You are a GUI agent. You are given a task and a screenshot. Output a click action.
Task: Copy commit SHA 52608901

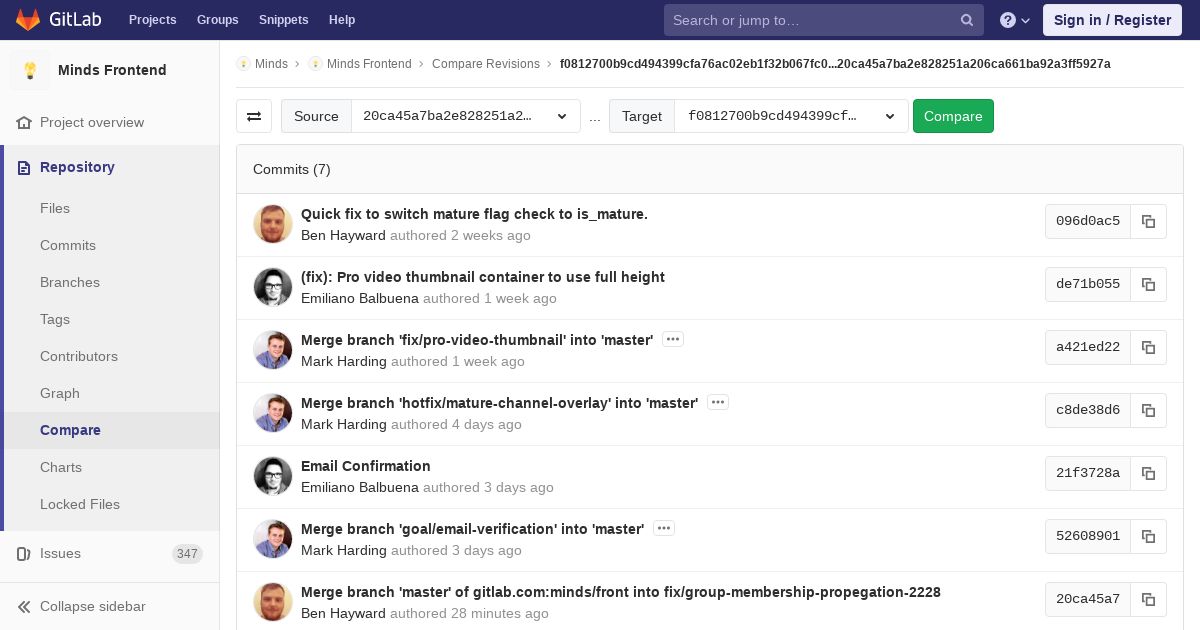tap(1148, 536)
